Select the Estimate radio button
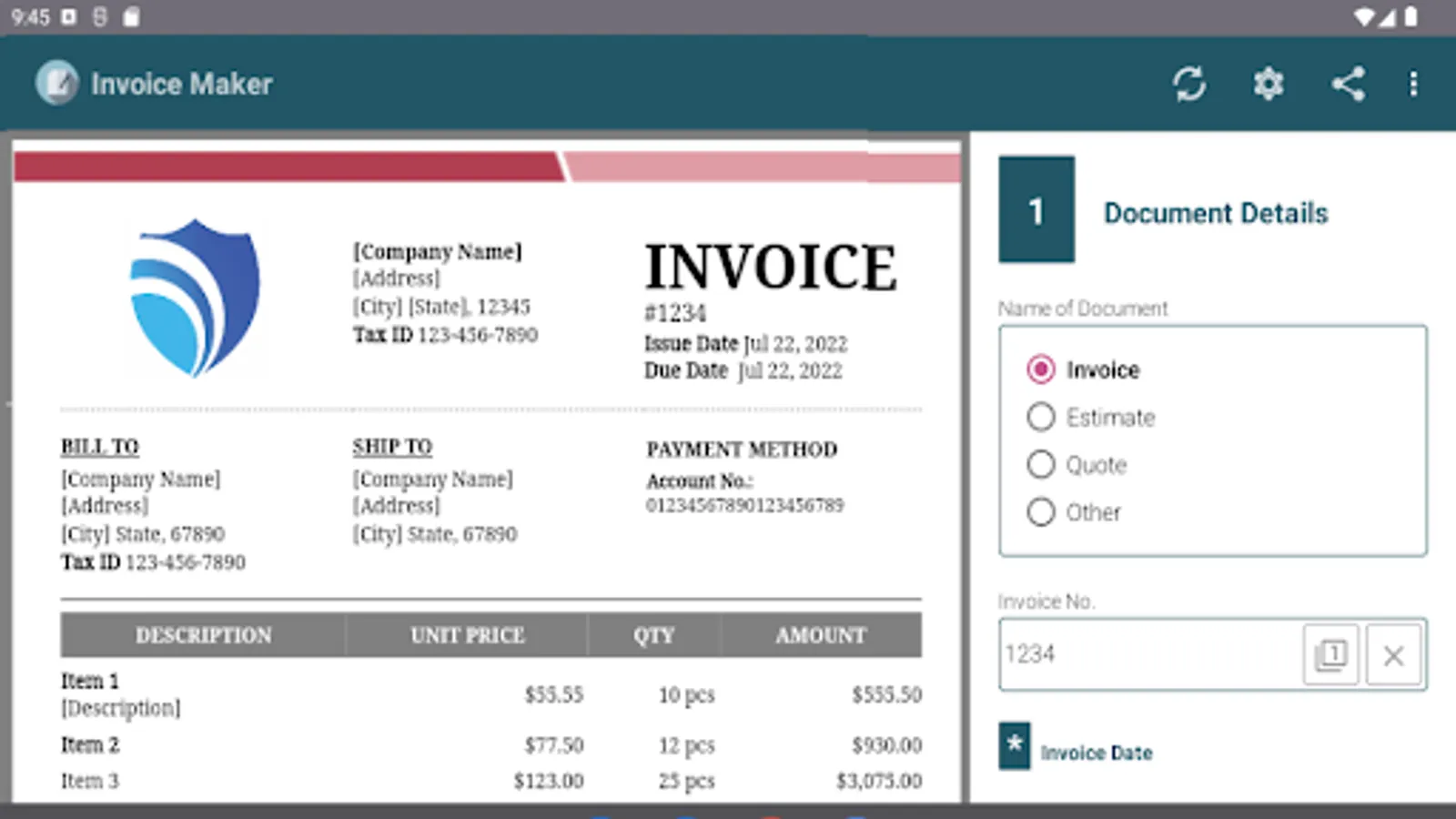The height and width of the screenshot is (819, 1456). pyautogui.click(x=1041, y=417)
